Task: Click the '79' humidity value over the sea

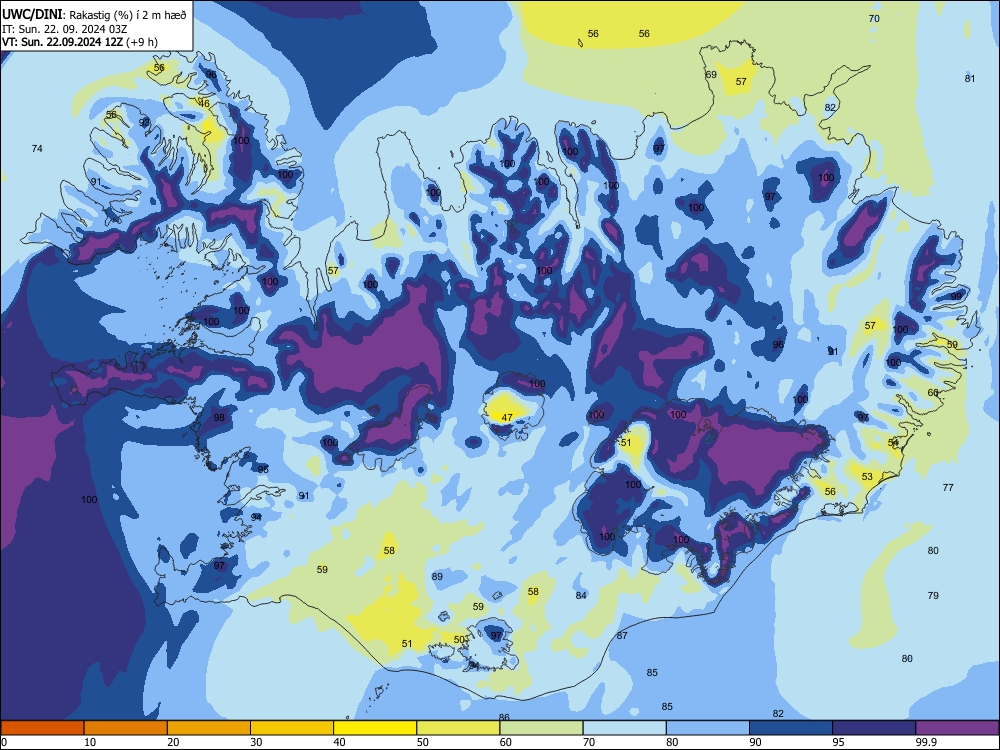Action: pyautogui.click(x=933, y=596)
